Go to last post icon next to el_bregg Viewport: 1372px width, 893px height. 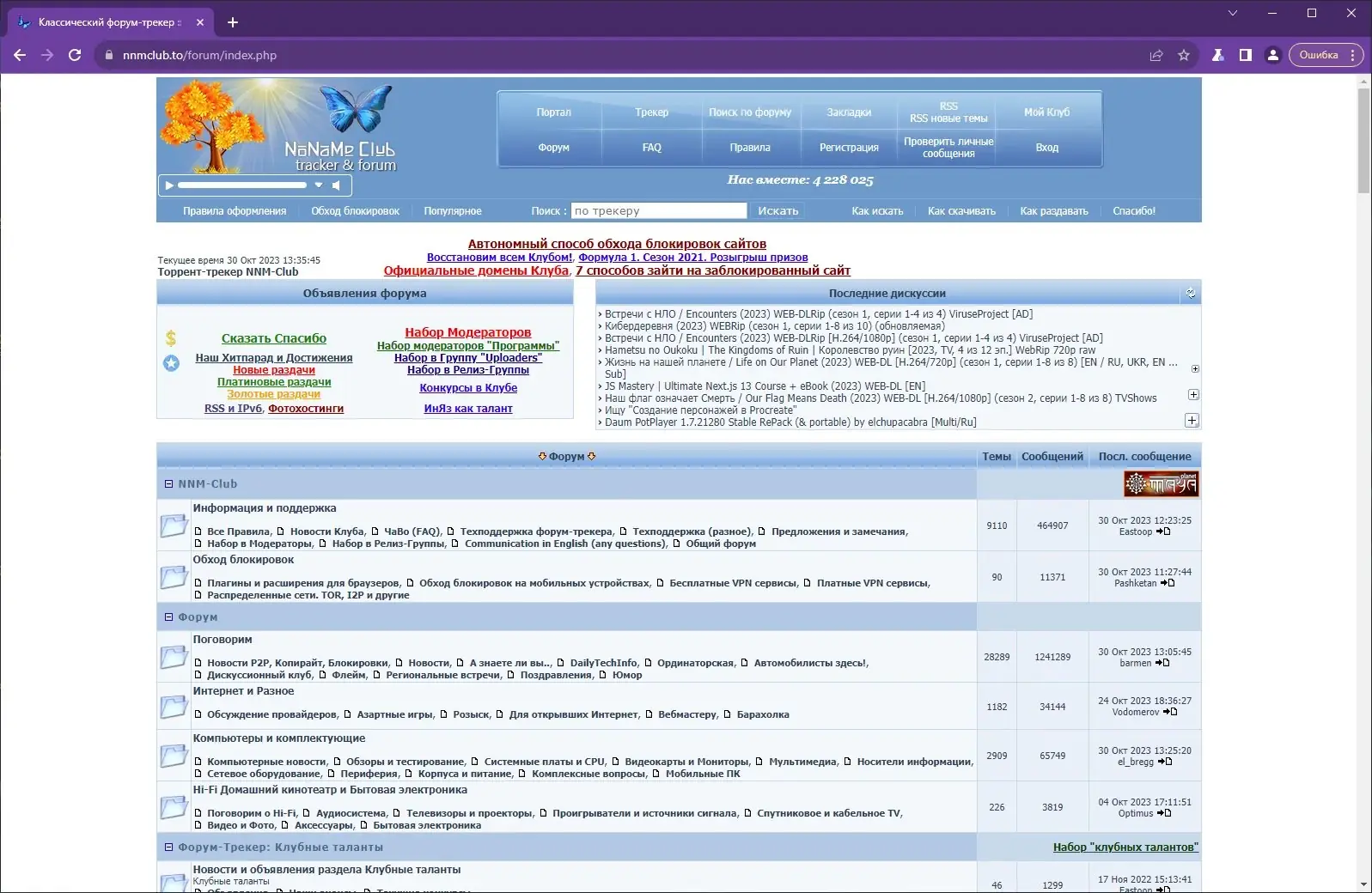click(x=1165, y=762)
